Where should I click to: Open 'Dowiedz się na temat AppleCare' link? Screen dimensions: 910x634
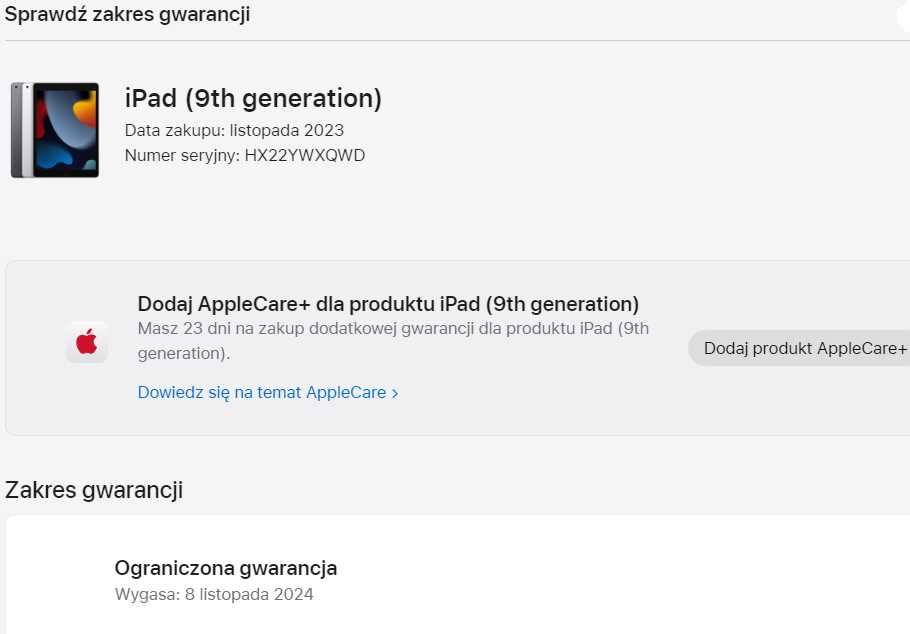coord(268,392)
